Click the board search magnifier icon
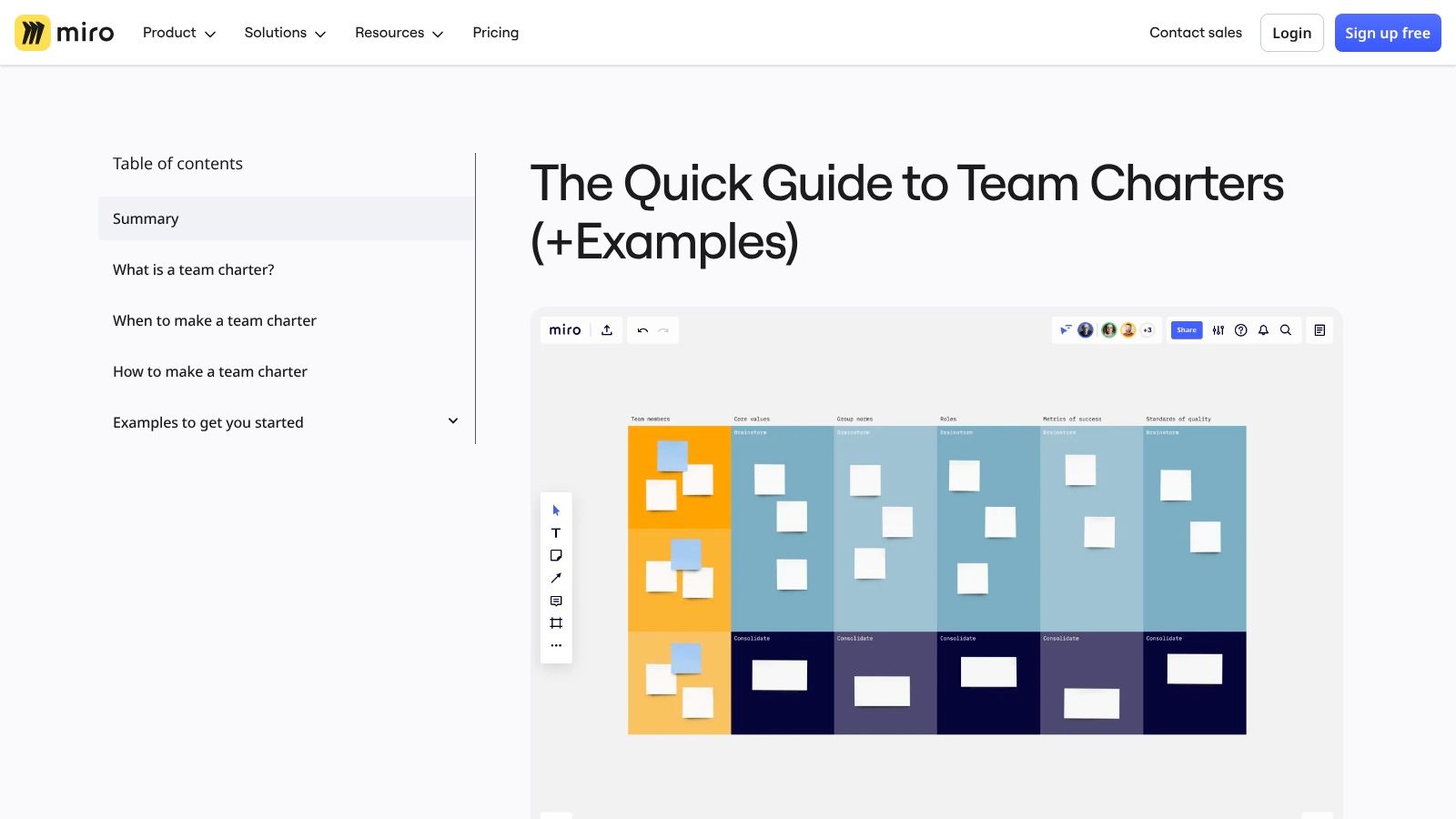The image size is (1456, 819). pos(1286,330)
